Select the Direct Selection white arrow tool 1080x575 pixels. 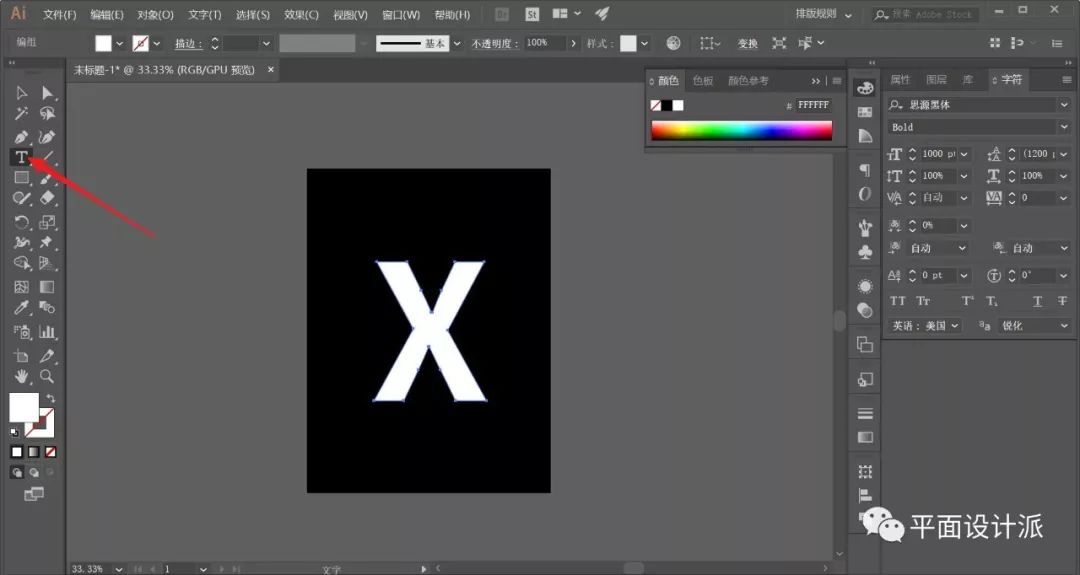tap(47, 93)
